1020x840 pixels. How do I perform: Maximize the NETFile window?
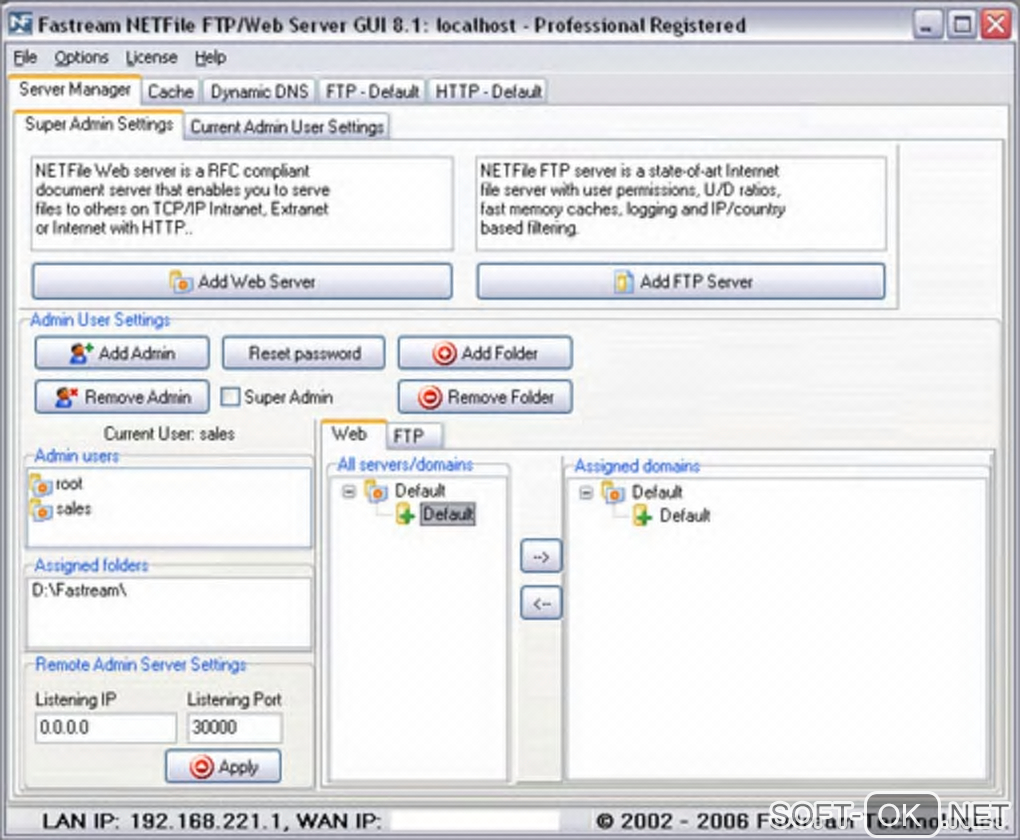tap(962, 25)
